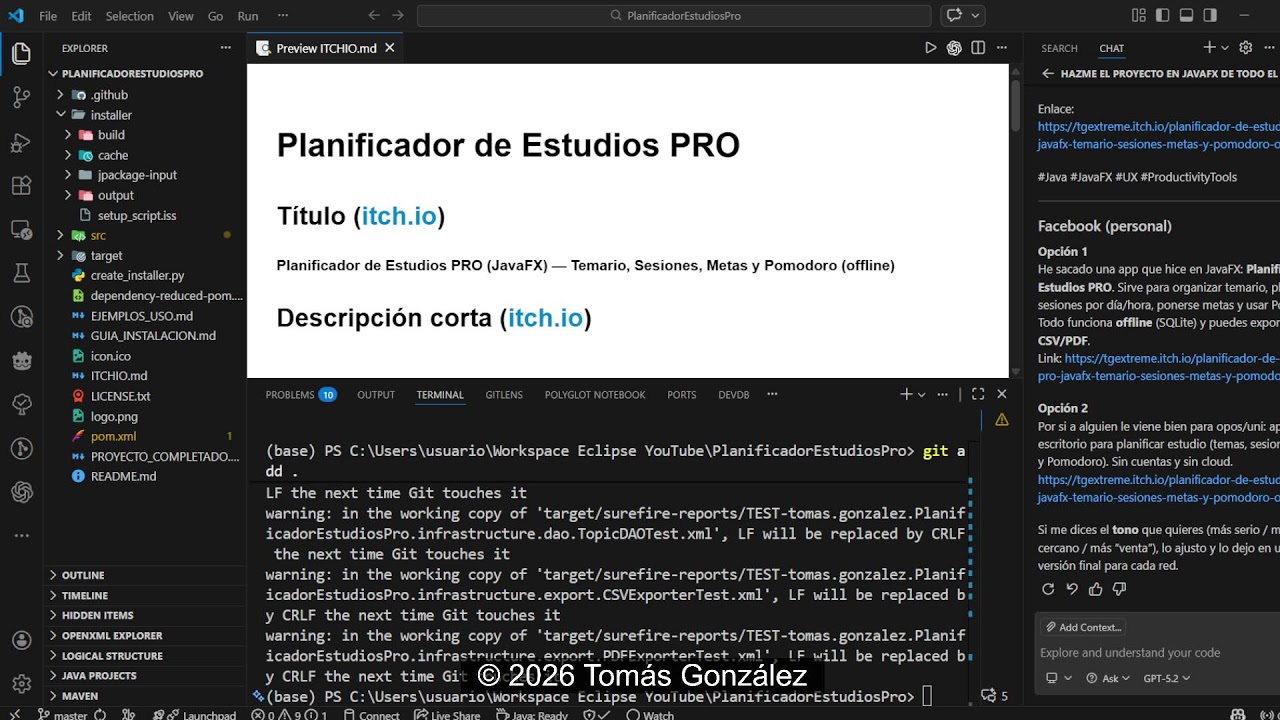
Task: Click Add Context button in chat
Action: [1083, 627]
